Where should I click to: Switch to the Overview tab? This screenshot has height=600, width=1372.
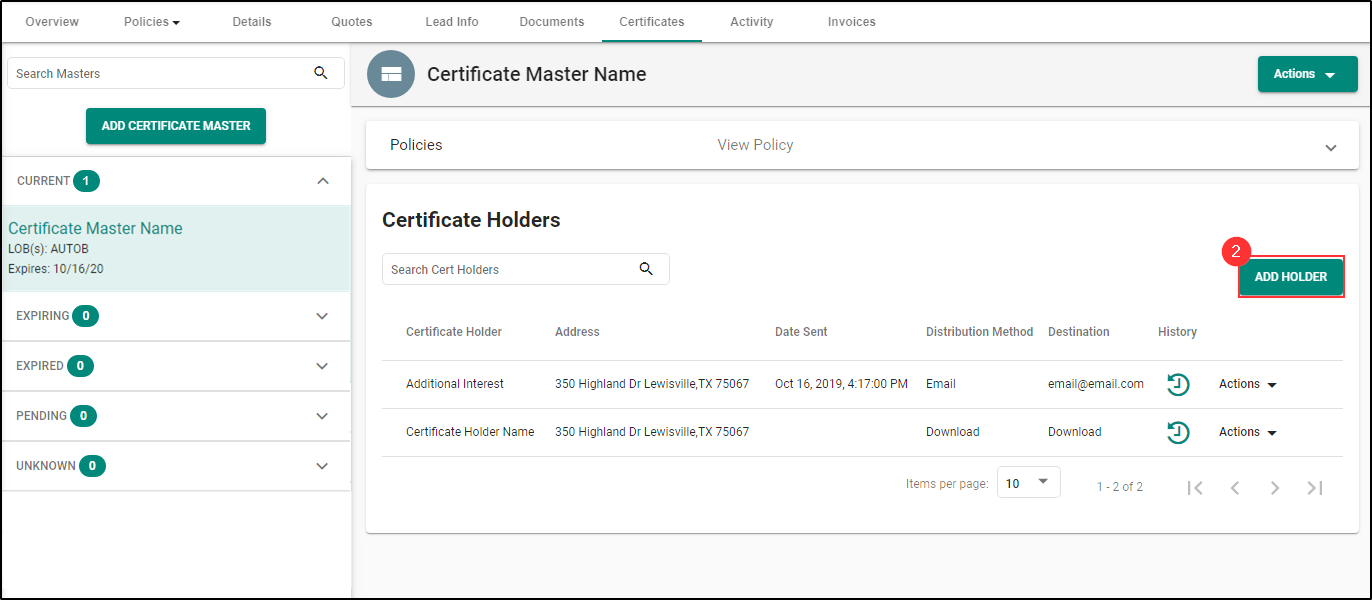click(x=52, y=21)
